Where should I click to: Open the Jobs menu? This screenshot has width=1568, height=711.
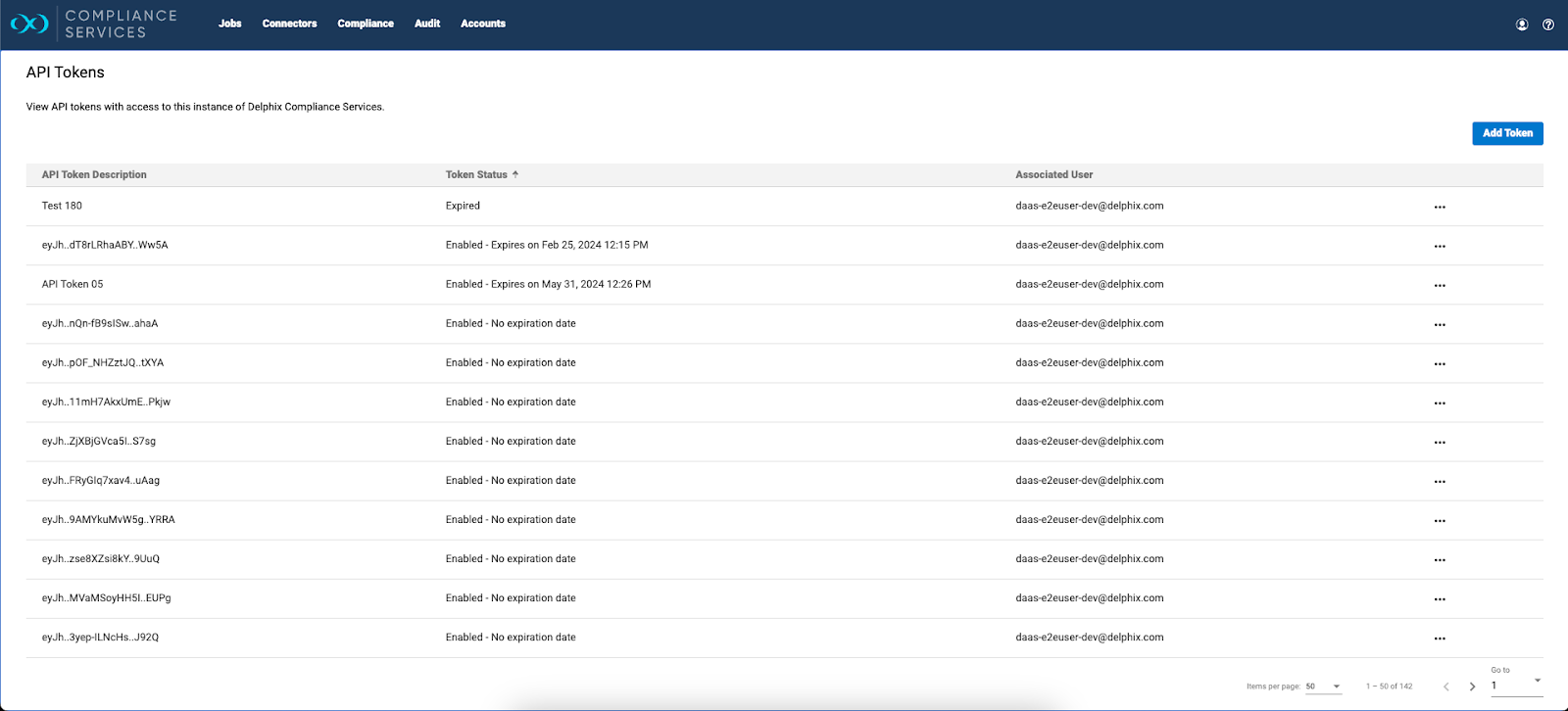pyautogui.click(x=230, y=24)
